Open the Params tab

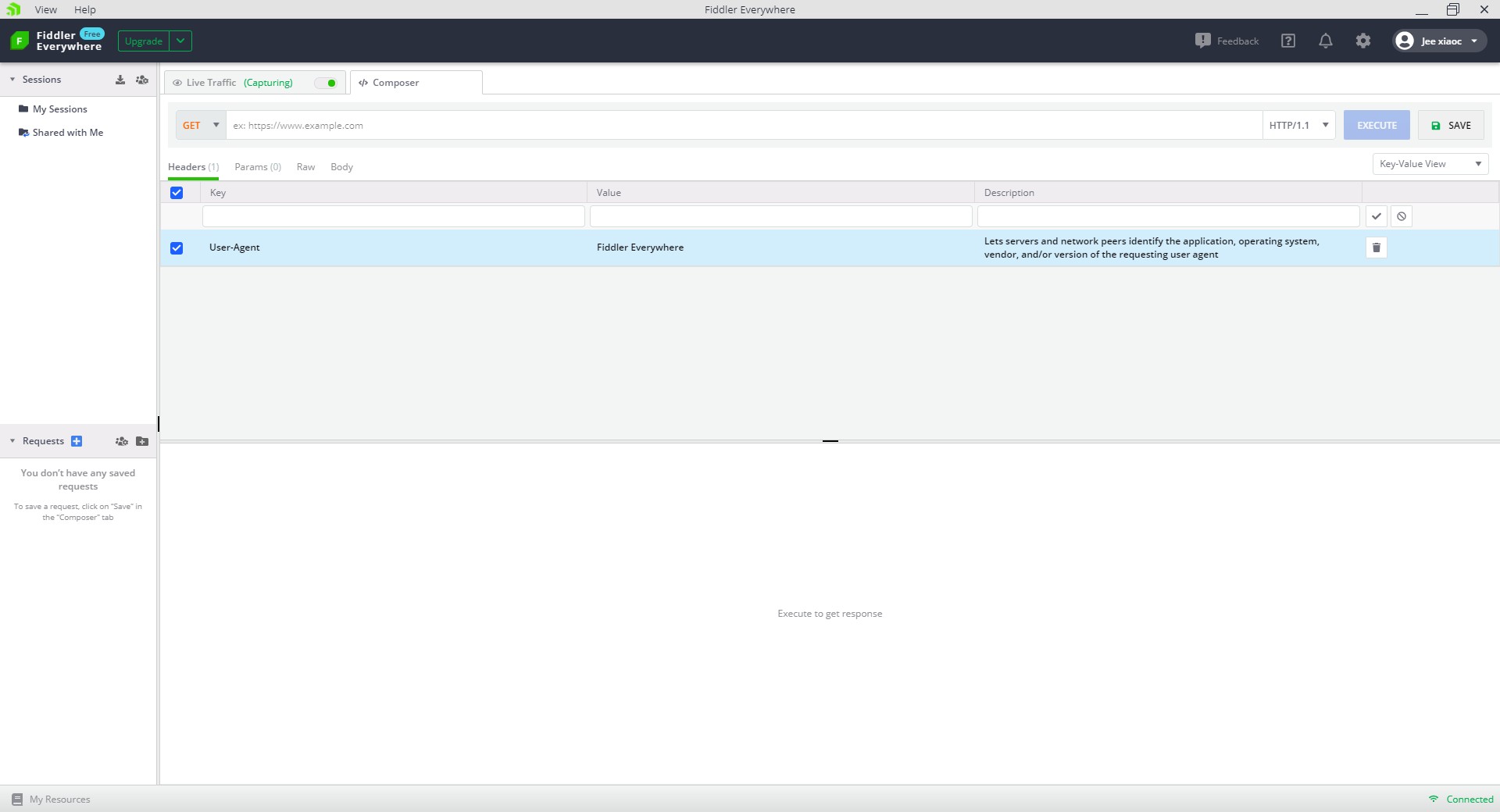[x=258, y=167]
